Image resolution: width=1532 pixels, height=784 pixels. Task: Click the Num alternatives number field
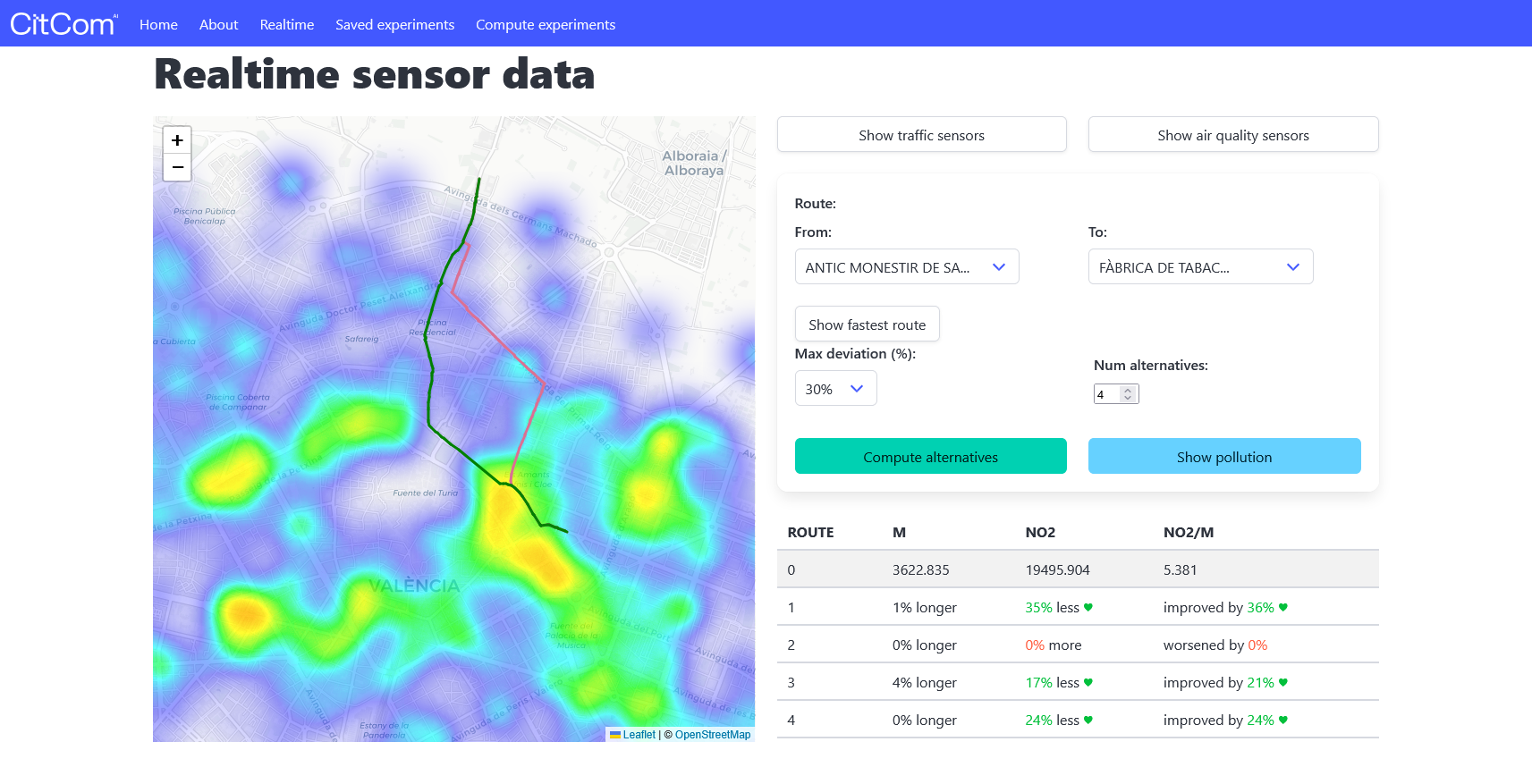pyautogui.click(x=1107, y=394)
